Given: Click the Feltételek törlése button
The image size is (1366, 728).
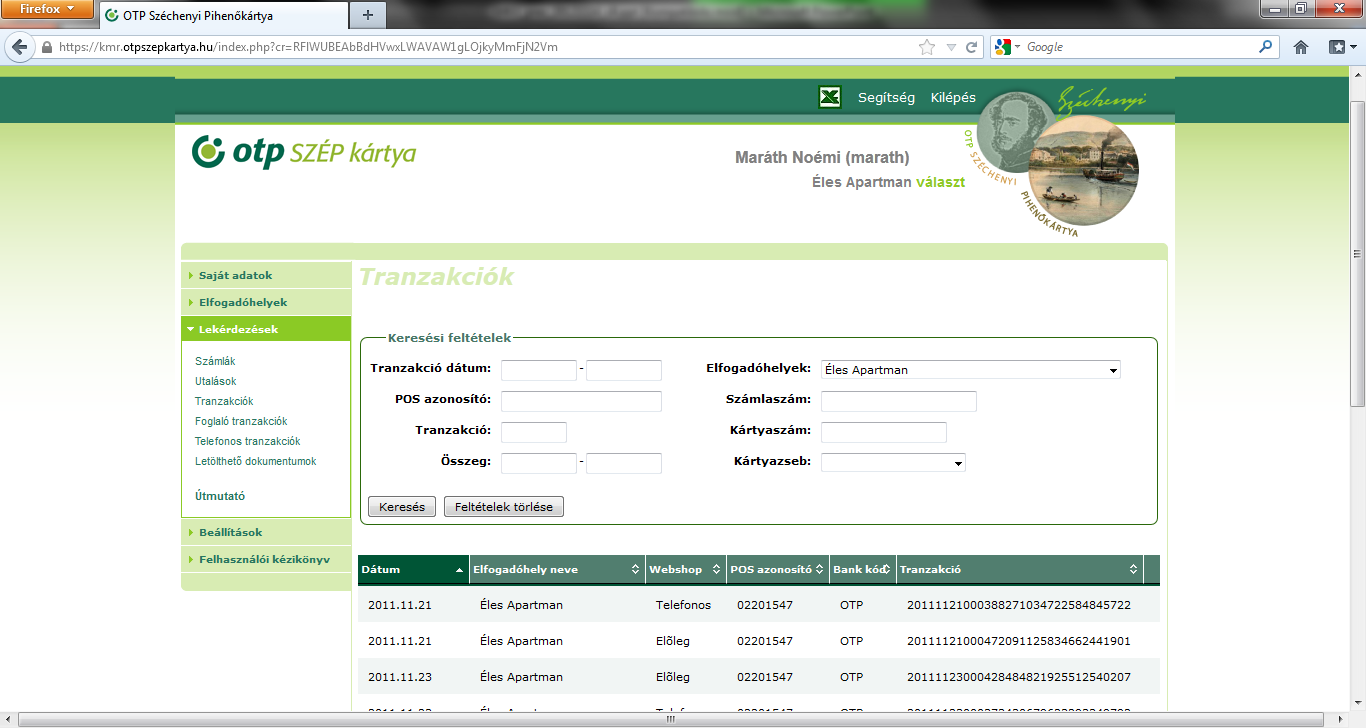Looking at the screenshot, I should point(504,507).
